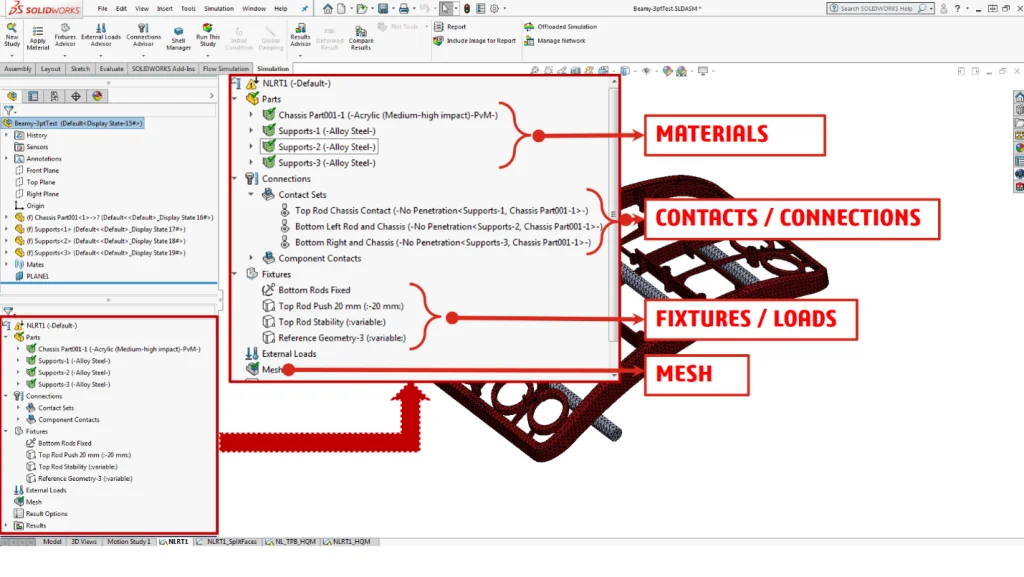Open the Insert menu
This screenshot has height=577, width=1024.
165,8
